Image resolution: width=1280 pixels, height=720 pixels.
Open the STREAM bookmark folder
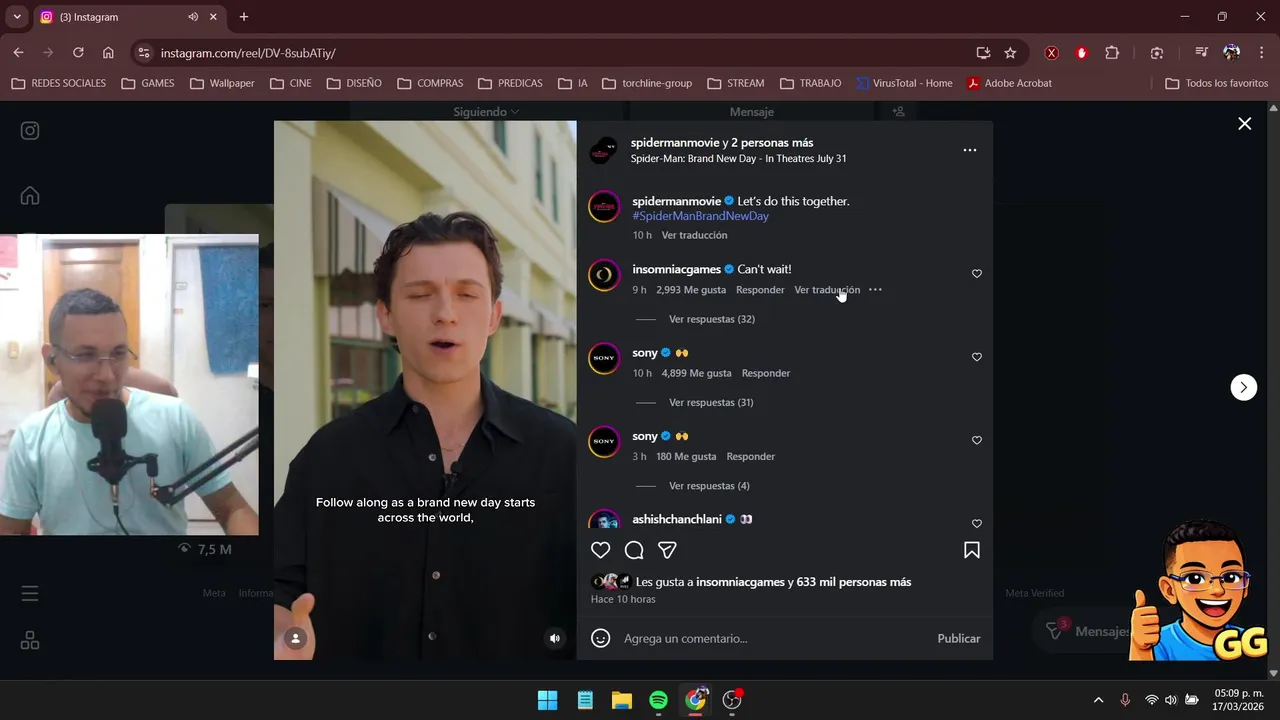coord(735,83)
